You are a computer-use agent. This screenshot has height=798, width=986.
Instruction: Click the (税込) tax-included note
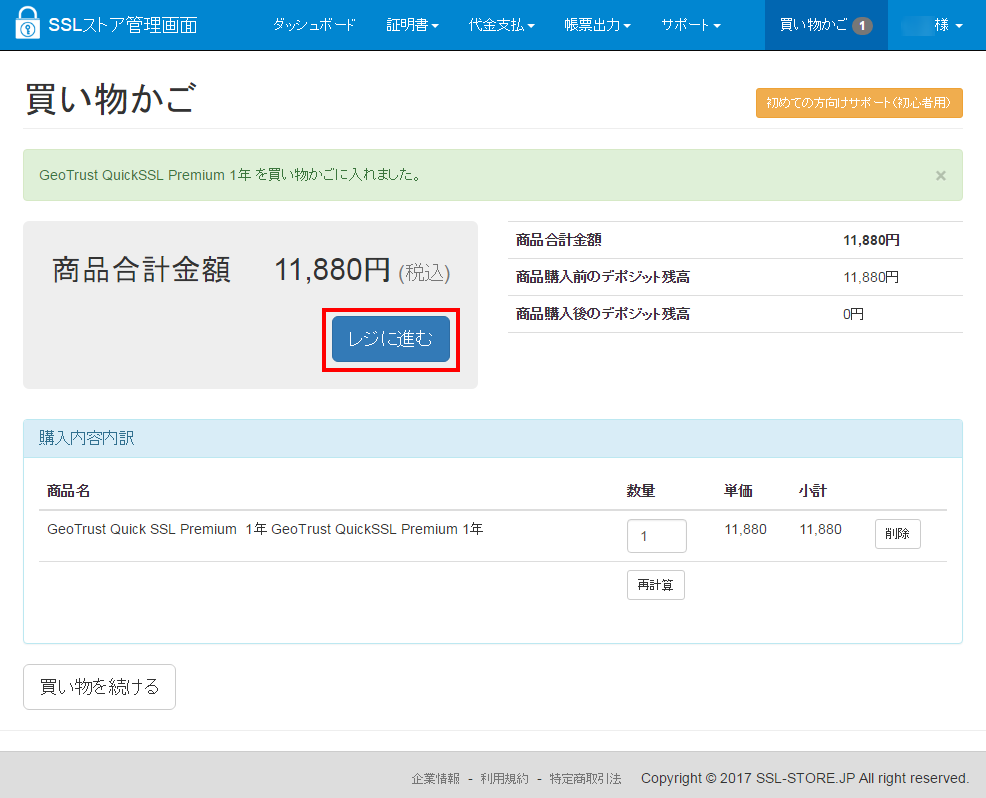point(424,273)
